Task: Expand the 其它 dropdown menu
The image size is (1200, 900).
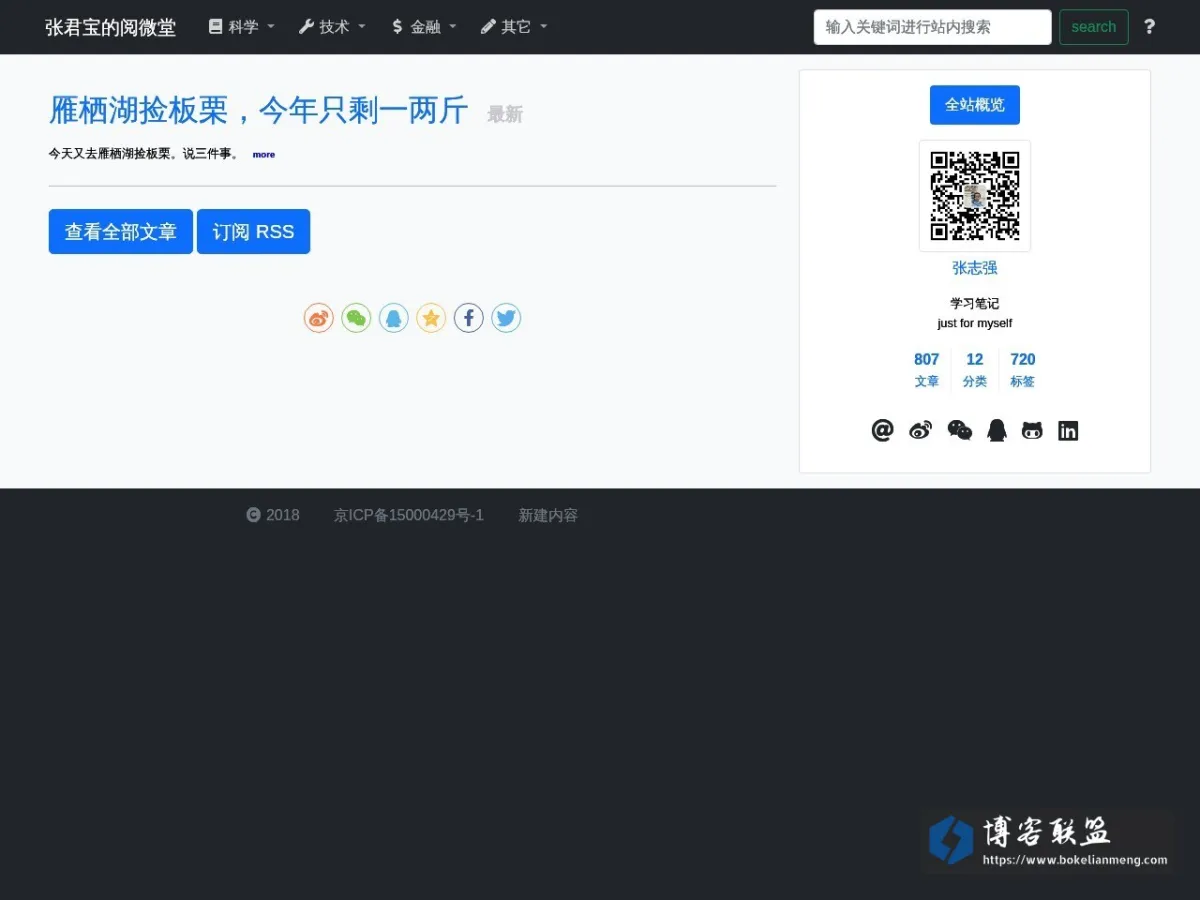Action: click(x=514, y=27)
